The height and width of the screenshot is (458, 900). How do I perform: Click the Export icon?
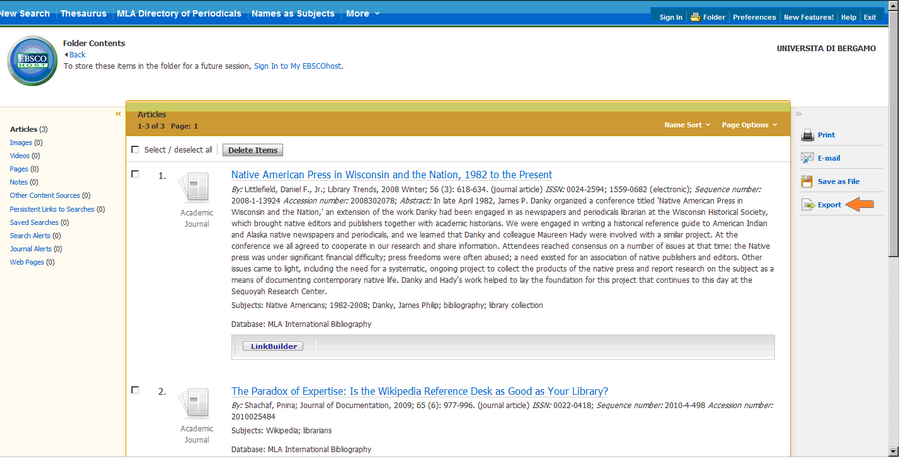pyautogui.click(x=808, y=205)
